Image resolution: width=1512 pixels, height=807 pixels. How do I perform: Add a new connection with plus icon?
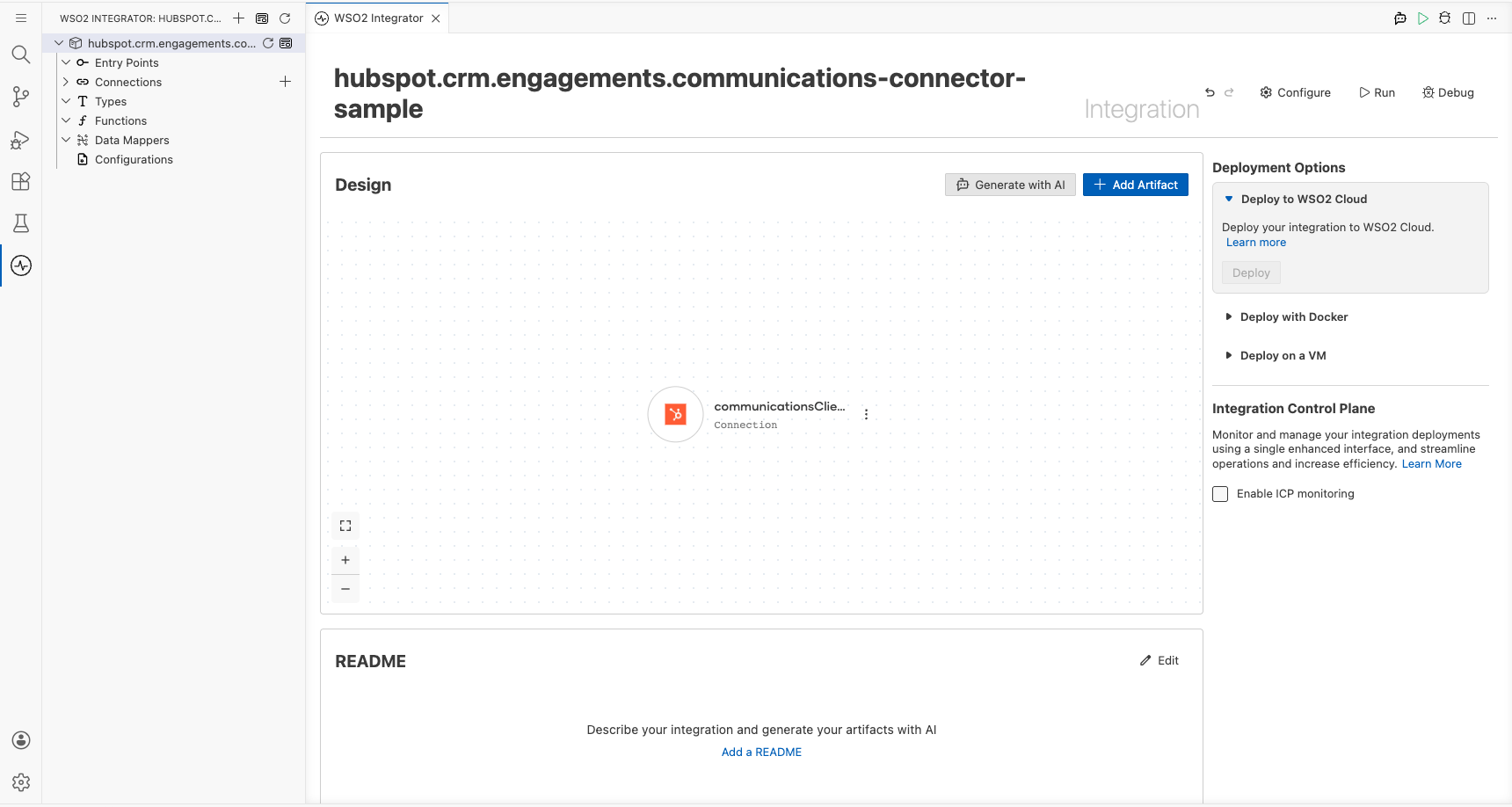coord(285,82)
